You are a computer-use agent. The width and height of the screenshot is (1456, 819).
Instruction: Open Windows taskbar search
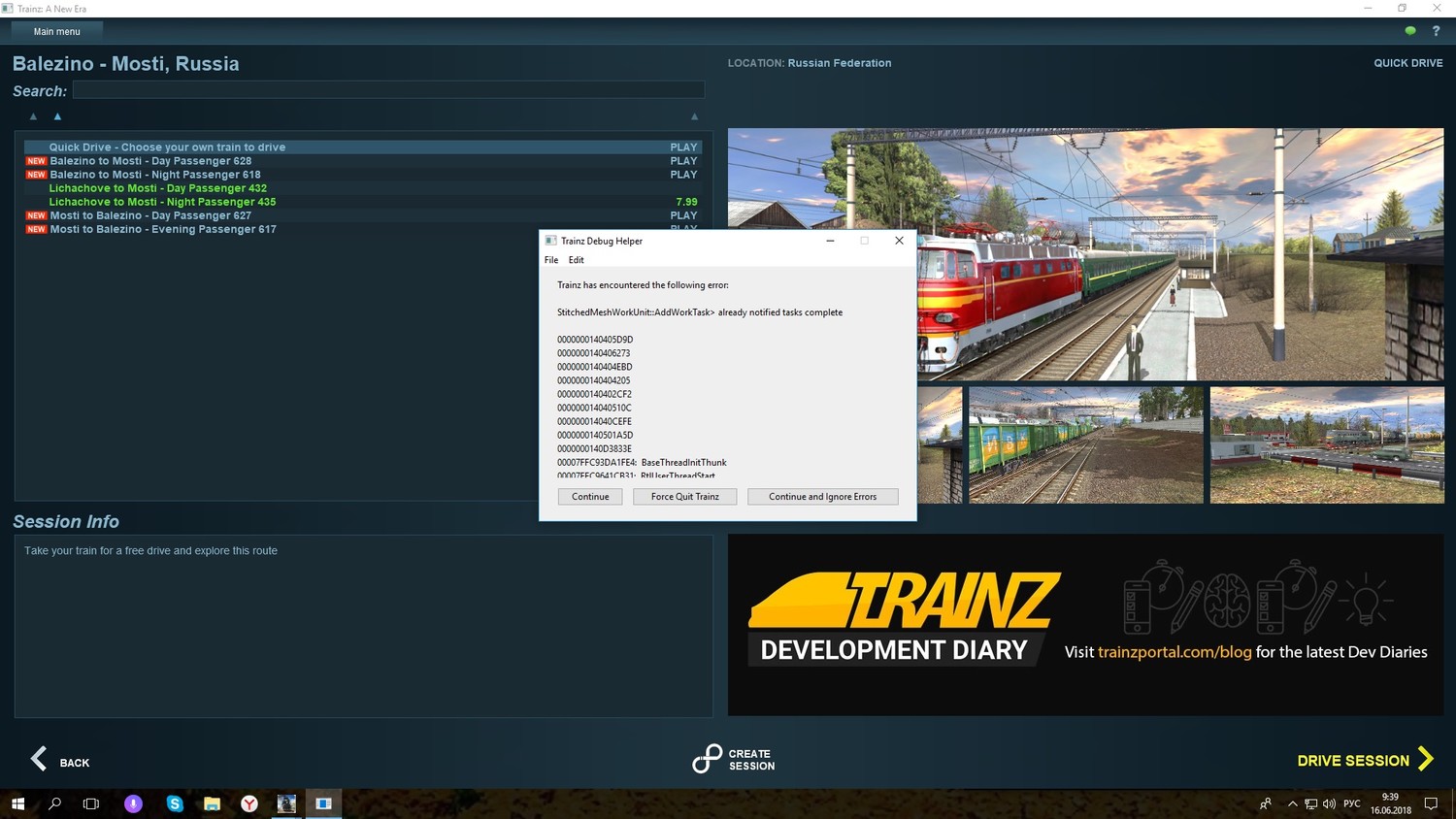tap(54, 803)
